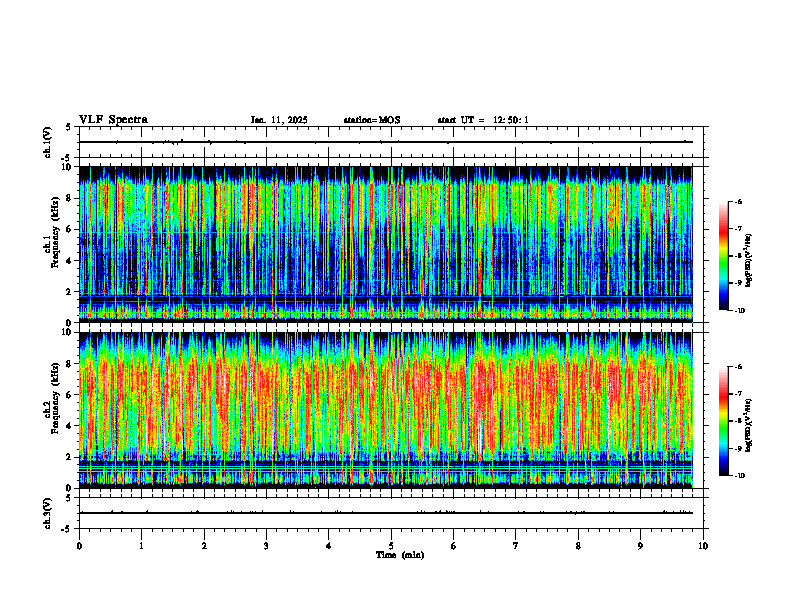Click the ch.1 colorbar "log(PSD)" label
The image size is (792, 612).
[749, 261]
